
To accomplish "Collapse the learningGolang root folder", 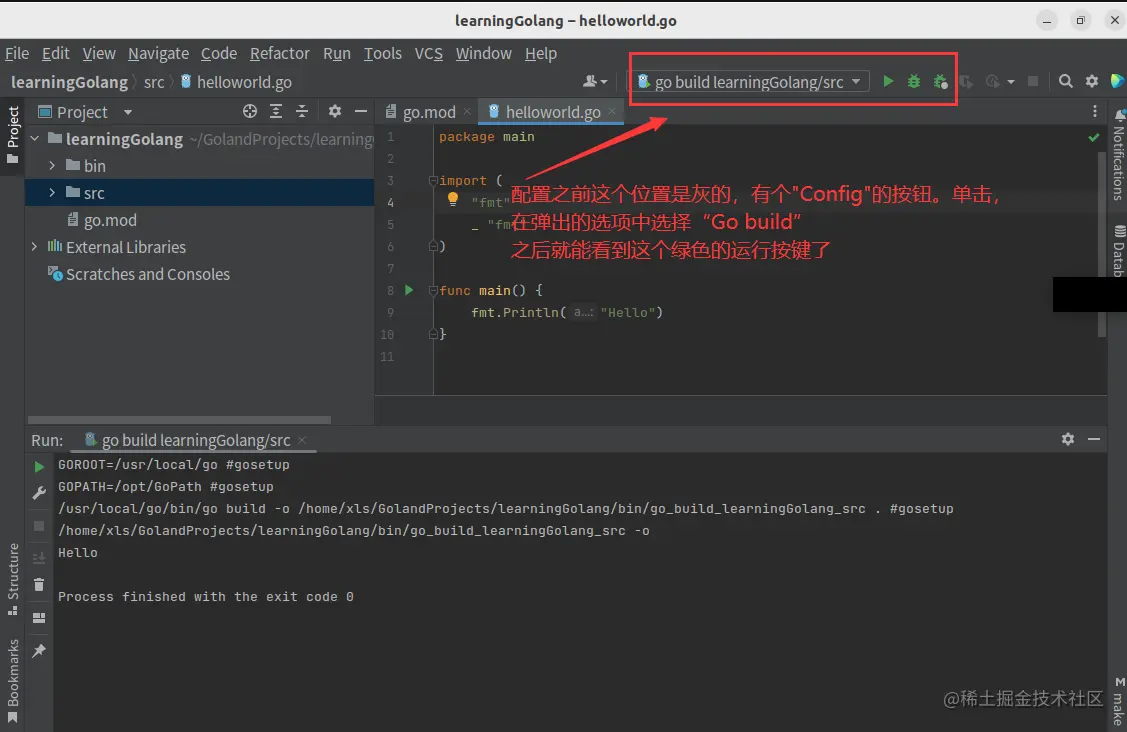I will click(x=34, y=138).
